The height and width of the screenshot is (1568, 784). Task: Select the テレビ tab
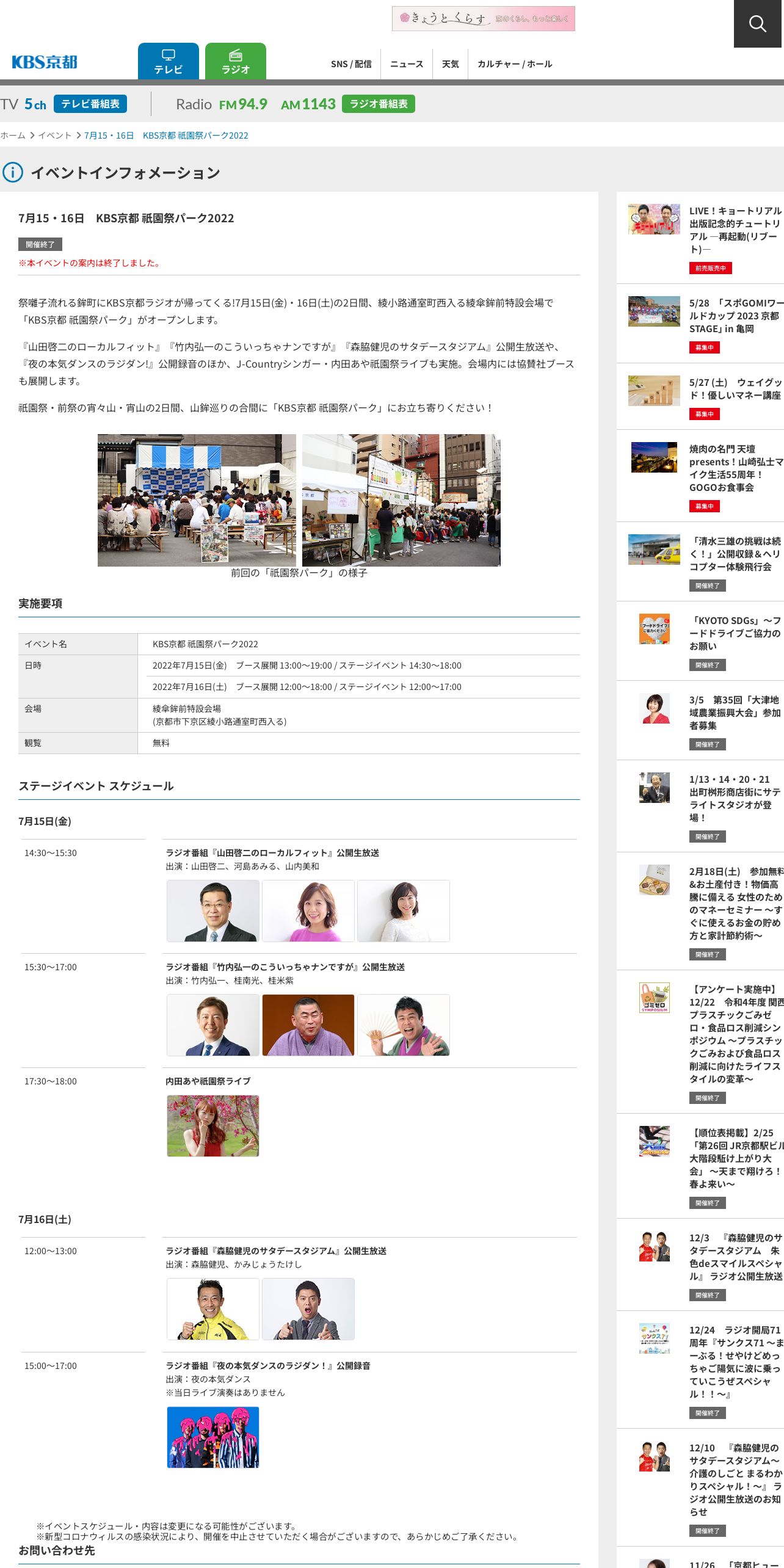click(169, 61)
